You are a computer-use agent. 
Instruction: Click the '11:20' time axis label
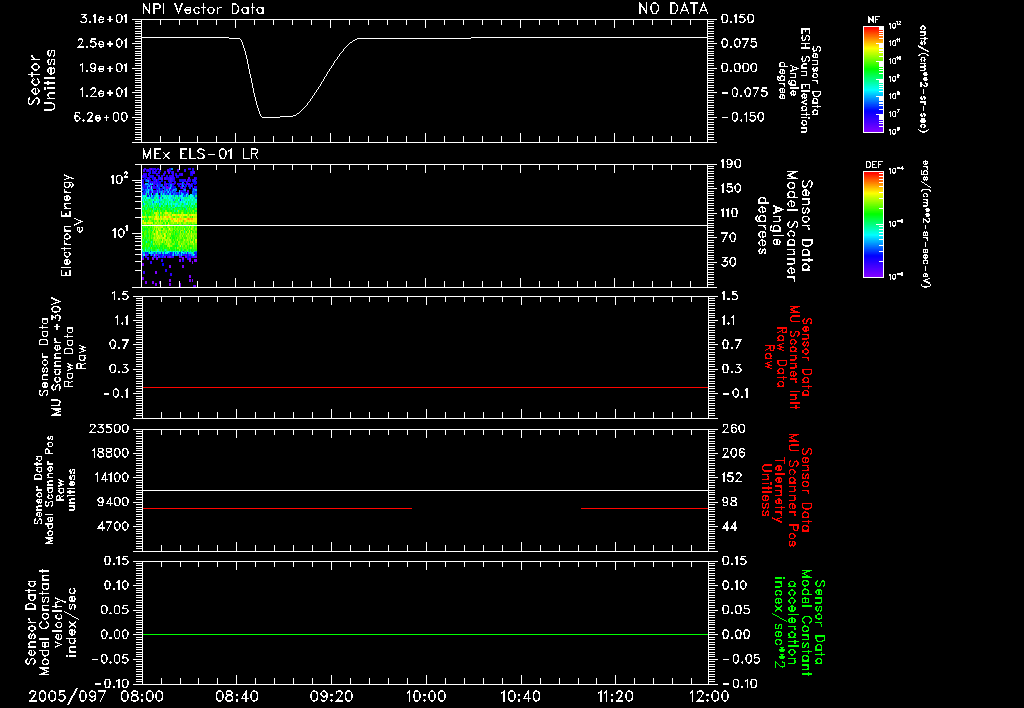point(615,697)
